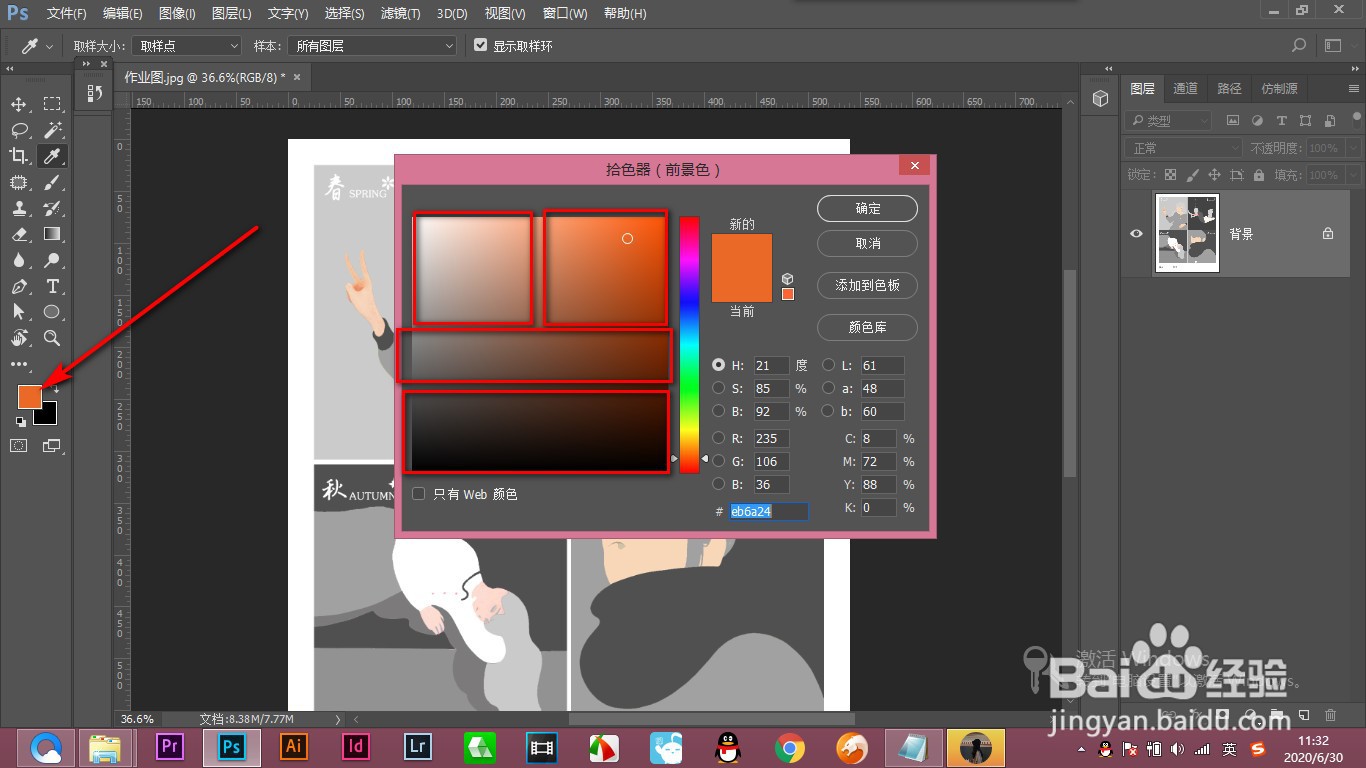The image size is (1366, 768).
Task: Select the R red radio button
Action: [718, 438]
